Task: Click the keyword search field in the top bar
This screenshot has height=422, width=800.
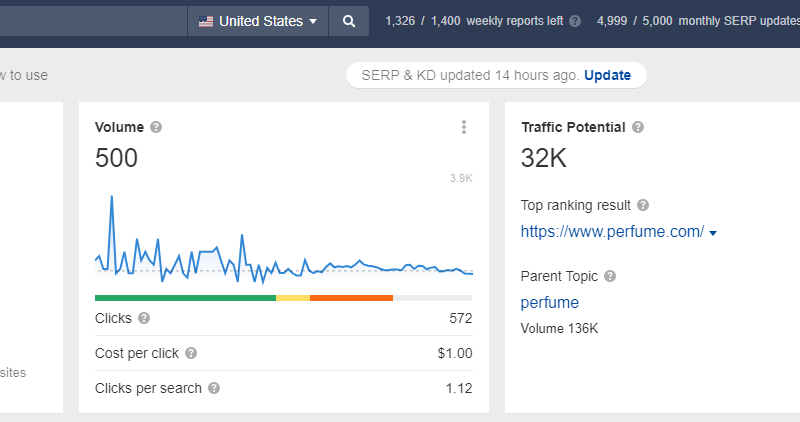Action: (x=90, y=21)
